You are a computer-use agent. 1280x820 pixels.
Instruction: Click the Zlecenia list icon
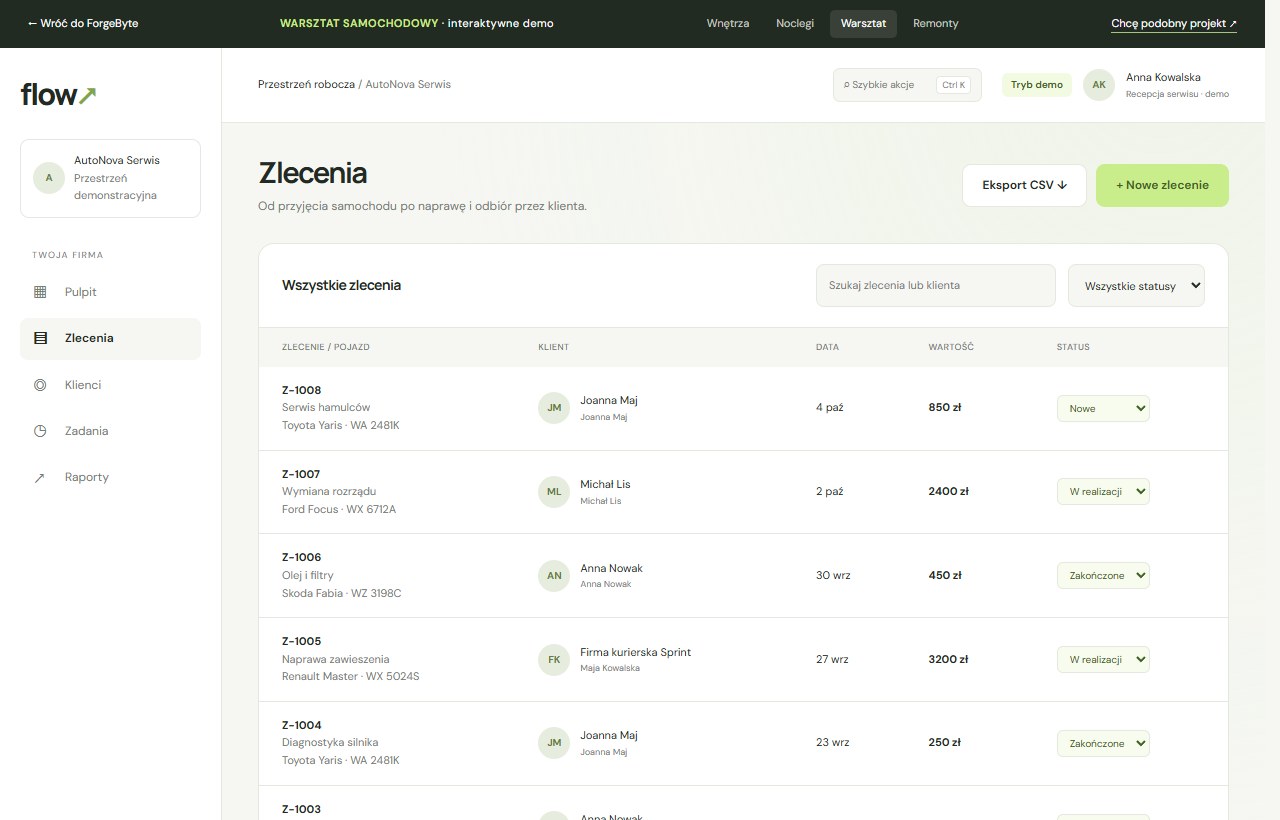click(40, 338)
